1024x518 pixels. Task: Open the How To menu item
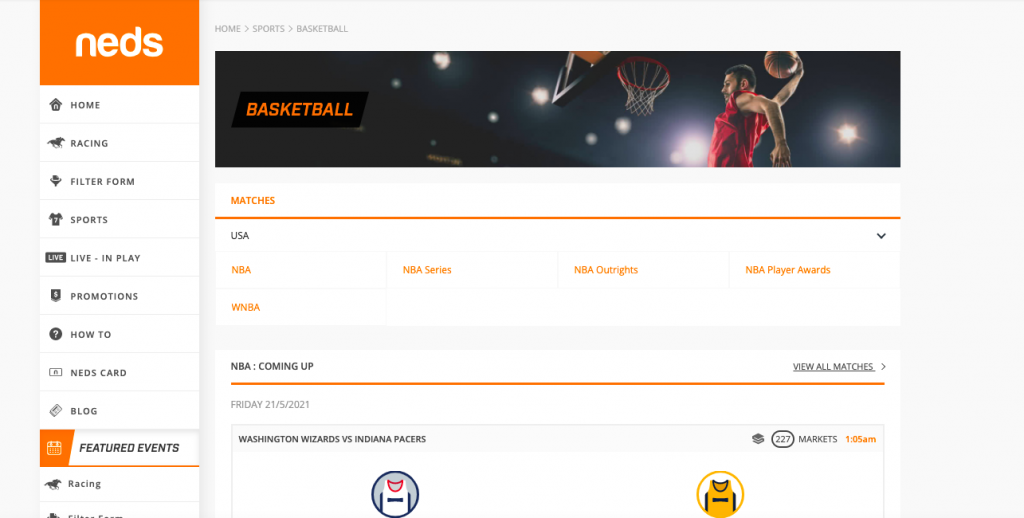tap(120, 334)
